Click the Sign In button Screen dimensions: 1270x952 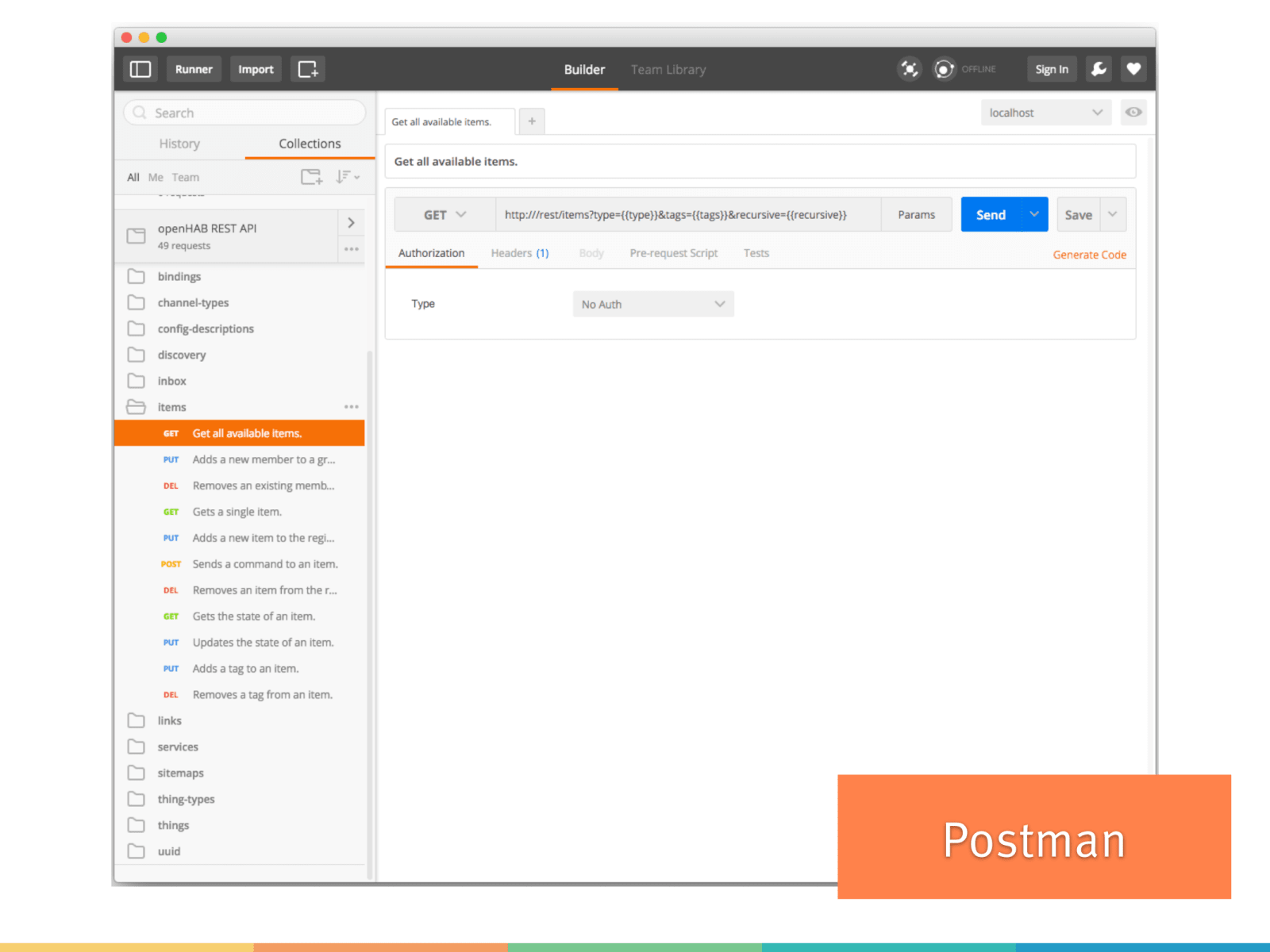point(1052,69)
